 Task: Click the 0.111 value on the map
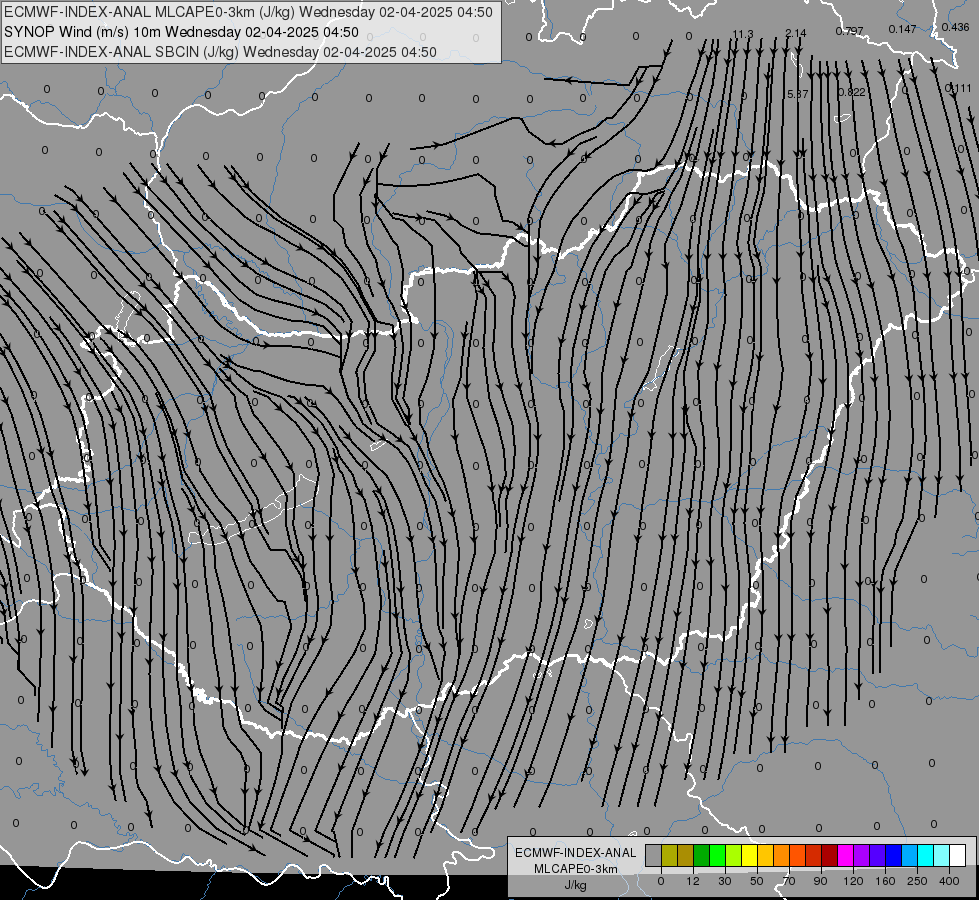pos(958,89)
